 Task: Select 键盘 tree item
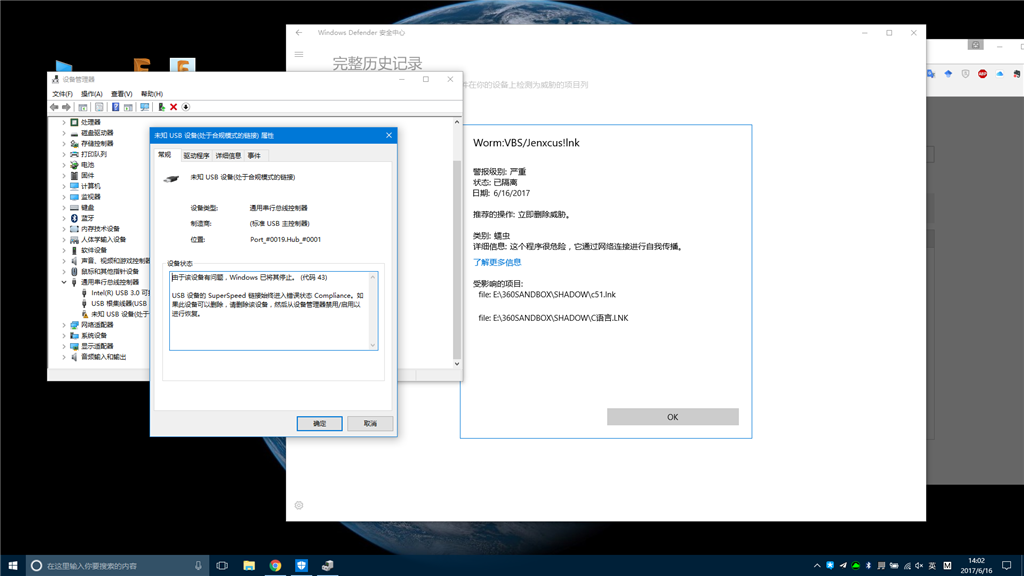[82, 208]
